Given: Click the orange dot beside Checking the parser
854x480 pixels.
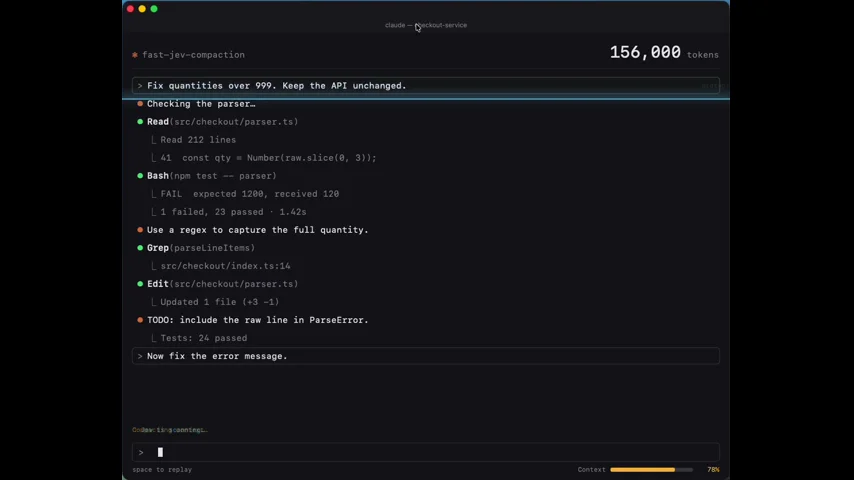Looking at the screenshot, I should click(140, 104).
